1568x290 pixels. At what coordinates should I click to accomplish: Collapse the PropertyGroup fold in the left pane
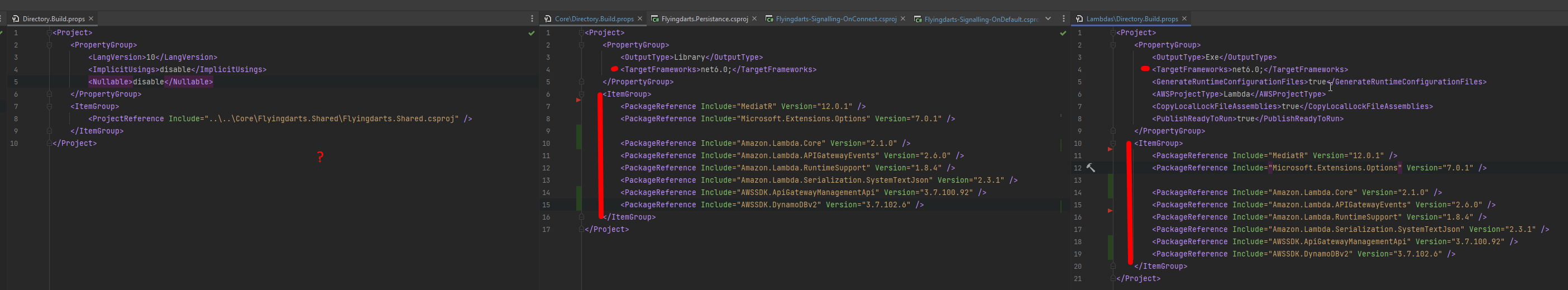pyautogui.click(x=49, y=45)
